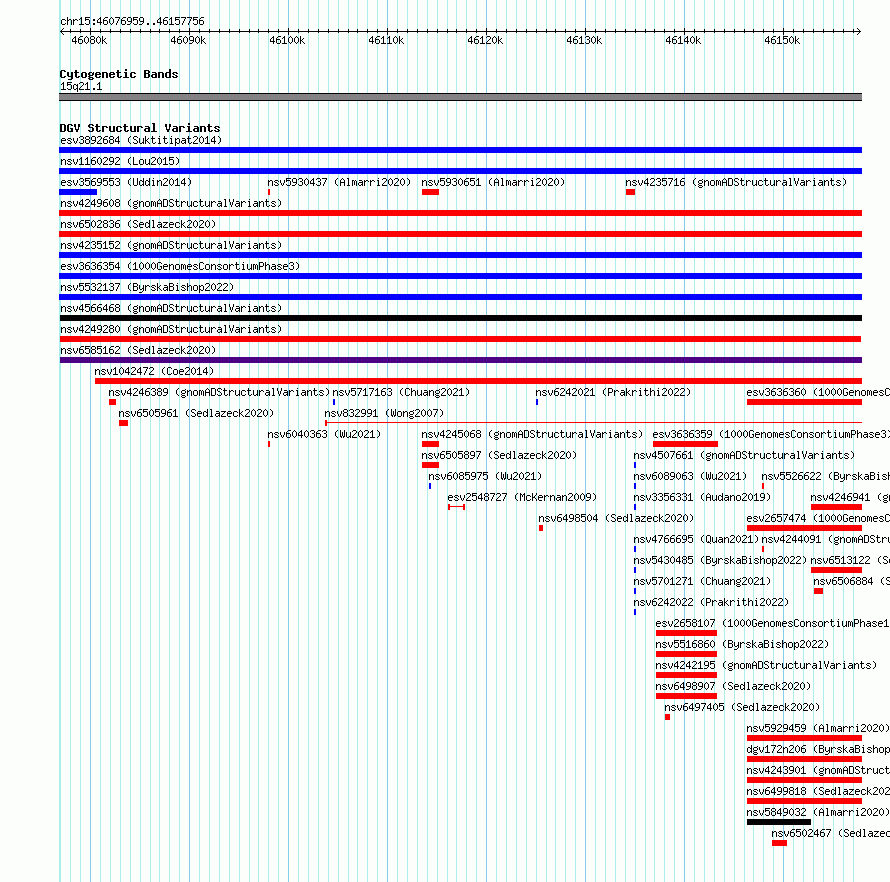
Task: Open variant nsv5516860 (ByrskaBishop2022)
Action: pos(742,644)
